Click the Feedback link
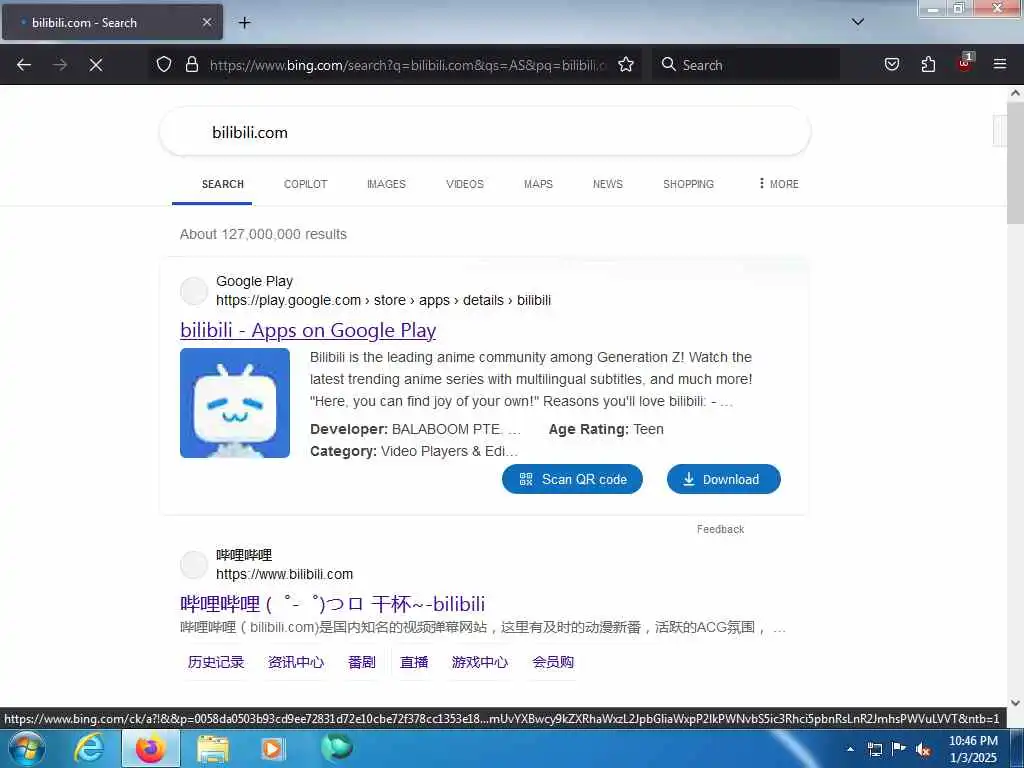 coord(720,529)
